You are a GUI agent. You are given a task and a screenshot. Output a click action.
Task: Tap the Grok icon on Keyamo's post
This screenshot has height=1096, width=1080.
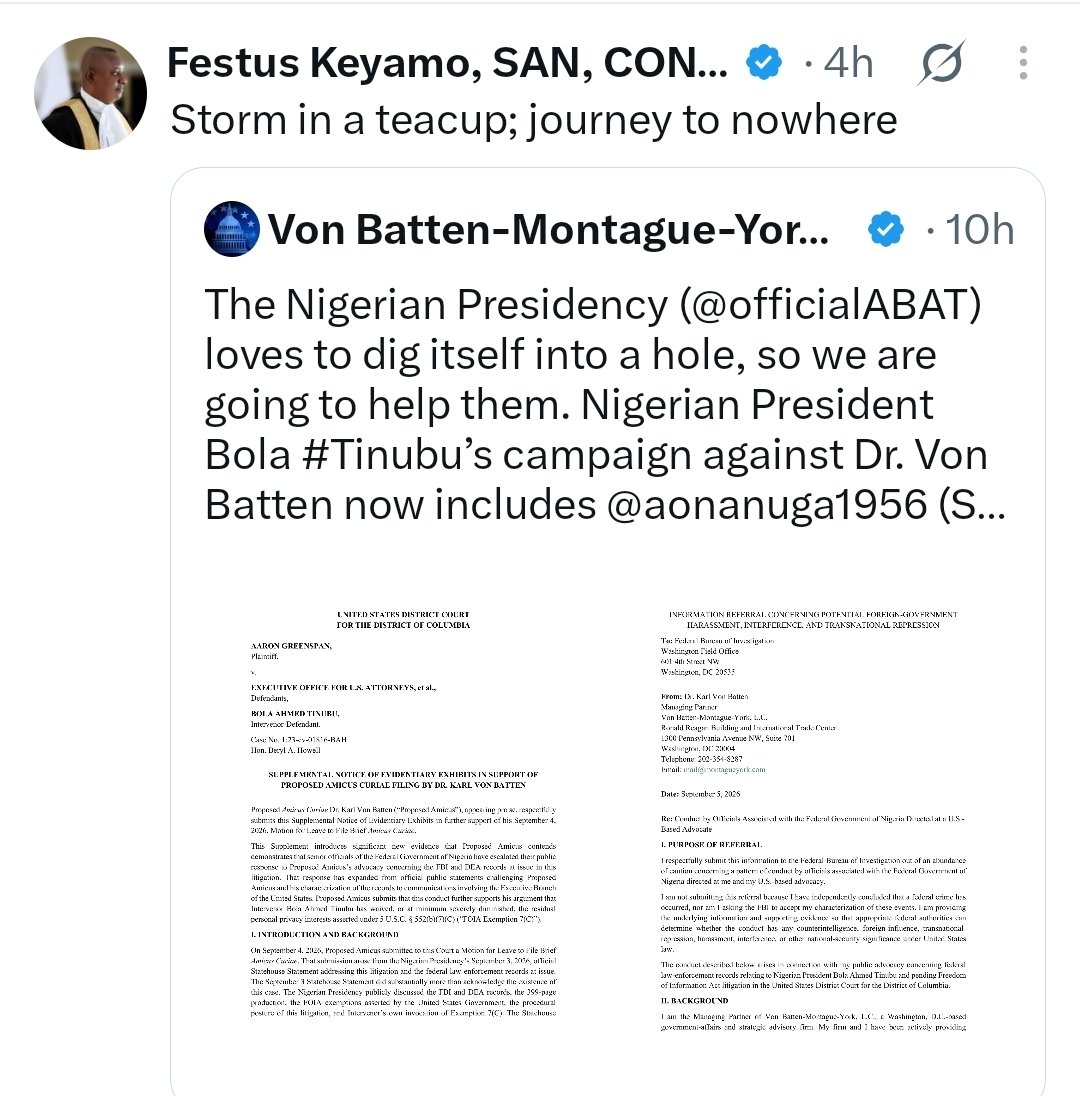942,63
